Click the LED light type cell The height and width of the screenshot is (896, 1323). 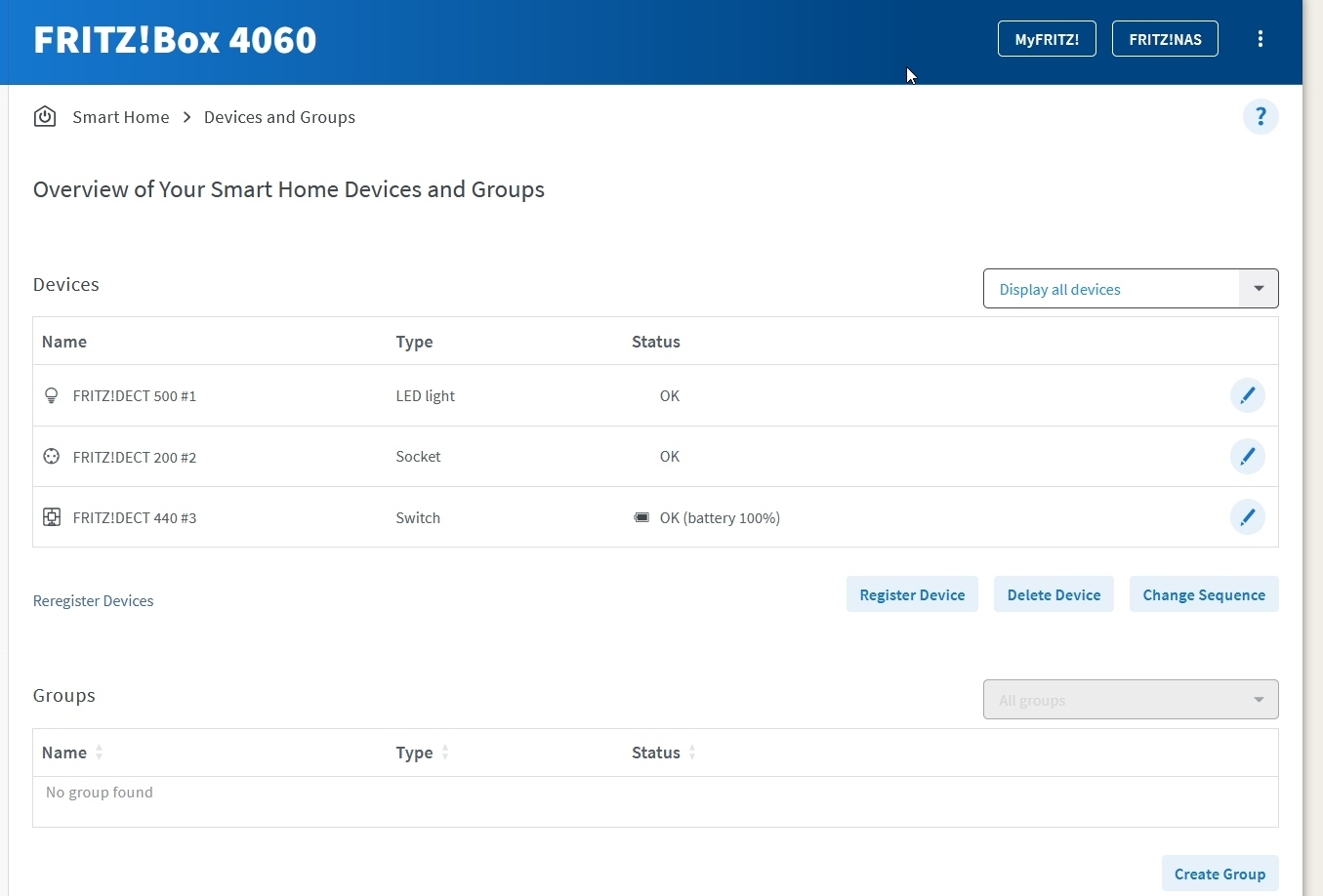(426, 396)
